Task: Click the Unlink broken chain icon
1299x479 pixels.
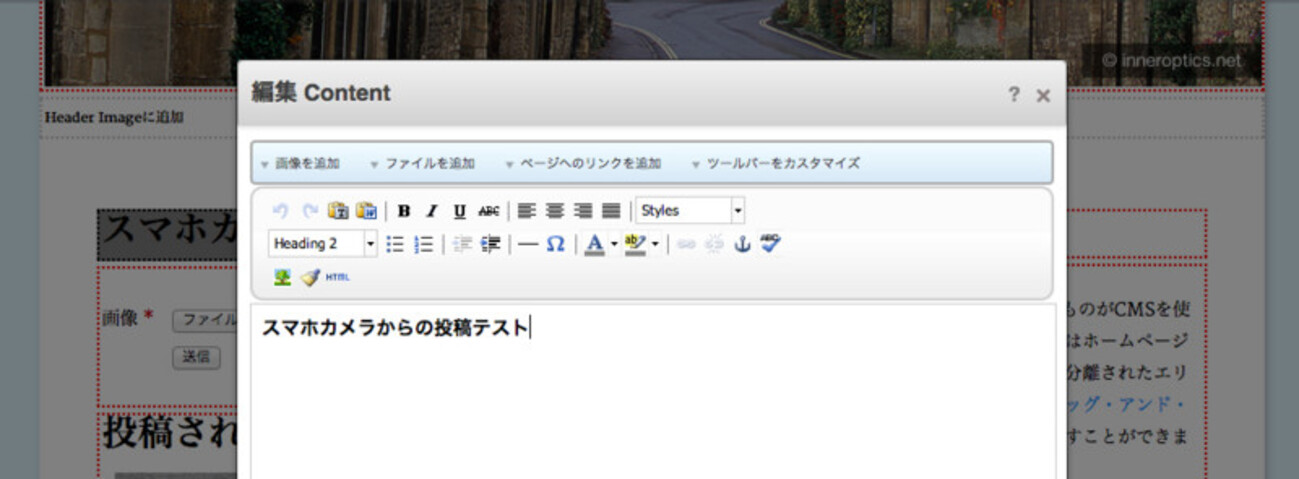Action: (x=713, y=244)
